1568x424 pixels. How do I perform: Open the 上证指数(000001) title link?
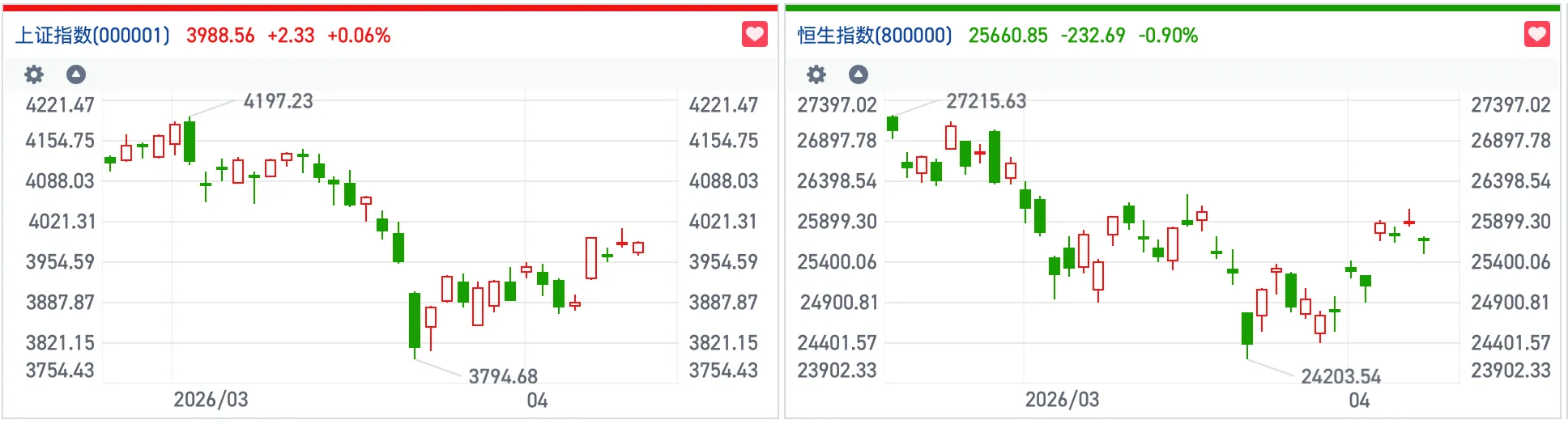[x=93, y=36]
